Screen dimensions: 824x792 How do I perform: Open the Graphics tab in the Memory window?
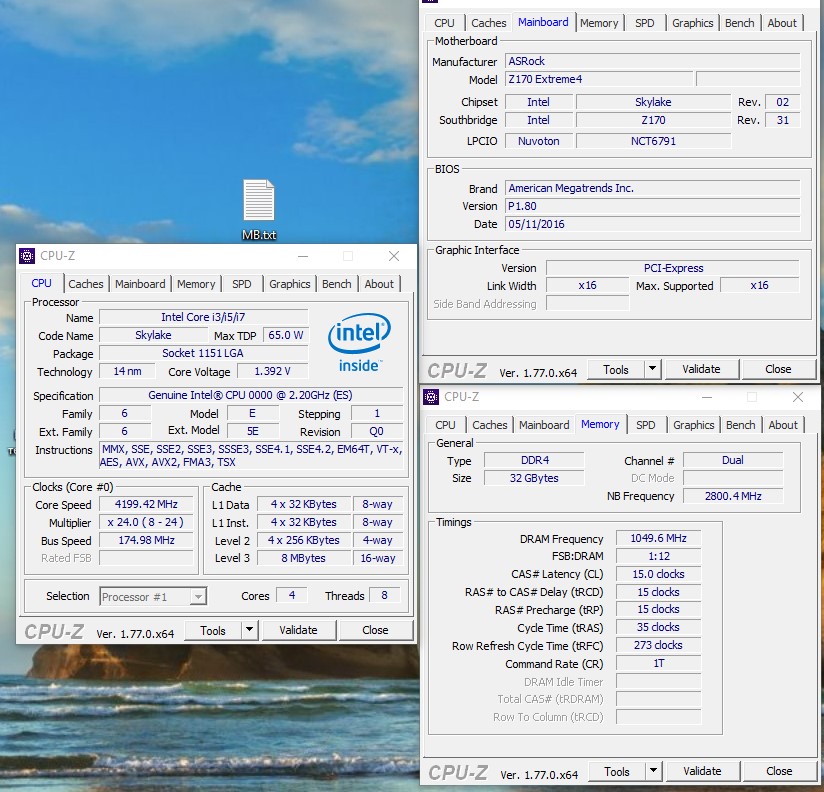click(693, 425)
